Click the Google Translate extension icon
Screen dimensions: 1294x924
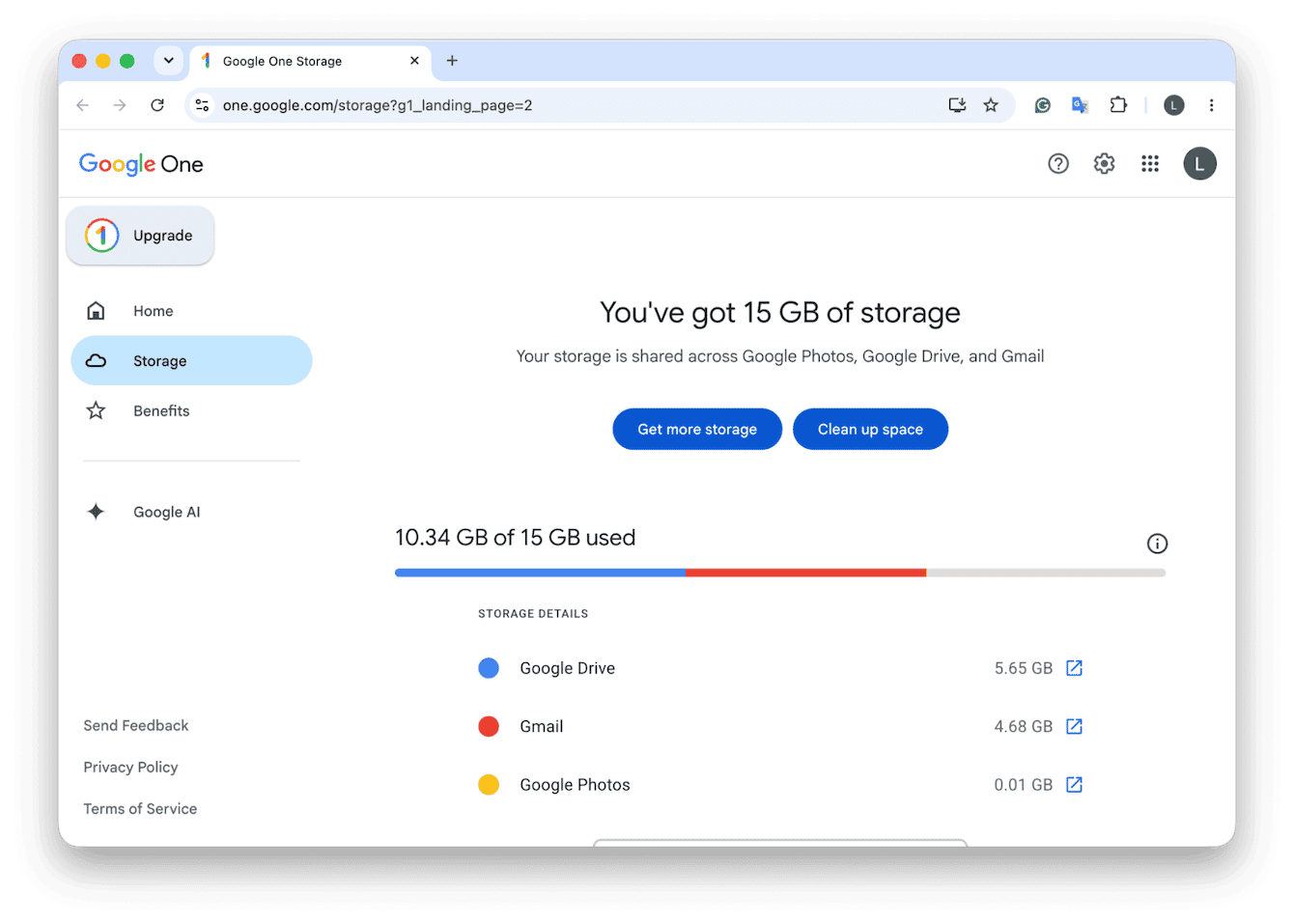[x=1080, y=105]
